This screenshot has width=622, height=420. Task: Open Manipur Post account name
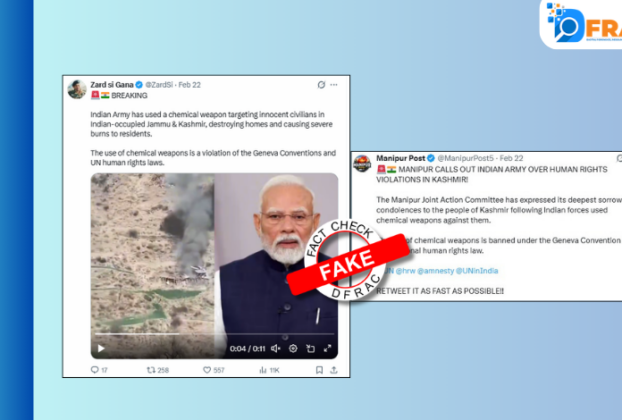(x=401, y=158)
